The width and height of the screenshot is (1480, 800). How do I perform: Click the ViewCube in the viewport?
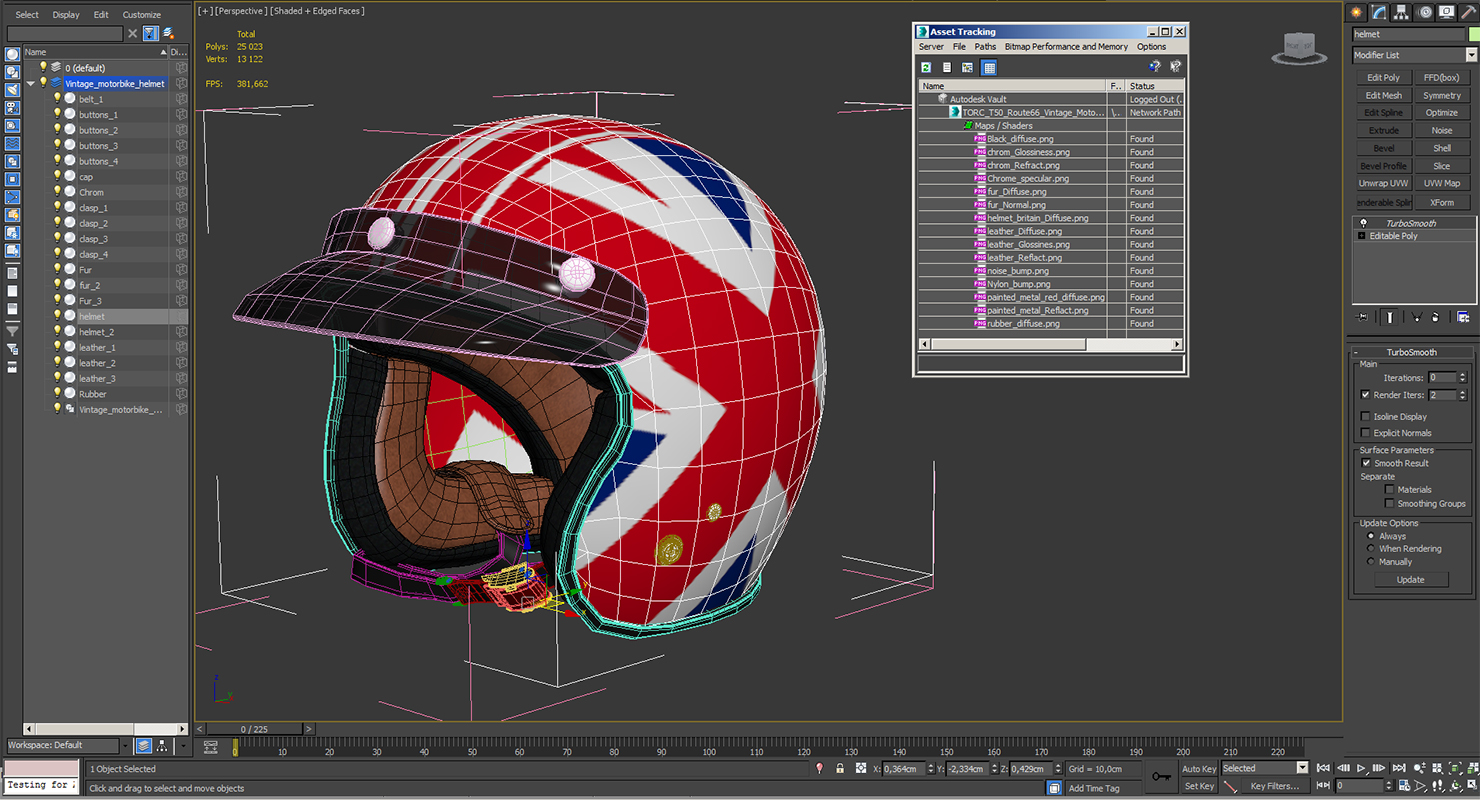tap(1298, 47)
